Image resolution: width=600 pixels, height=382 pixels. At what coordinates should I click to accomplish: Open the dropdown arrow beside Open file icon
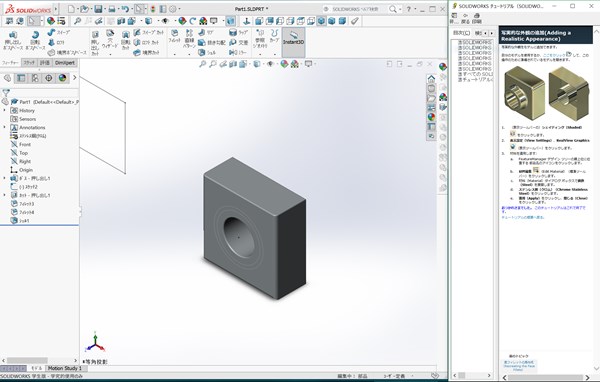tap(91, 9)
